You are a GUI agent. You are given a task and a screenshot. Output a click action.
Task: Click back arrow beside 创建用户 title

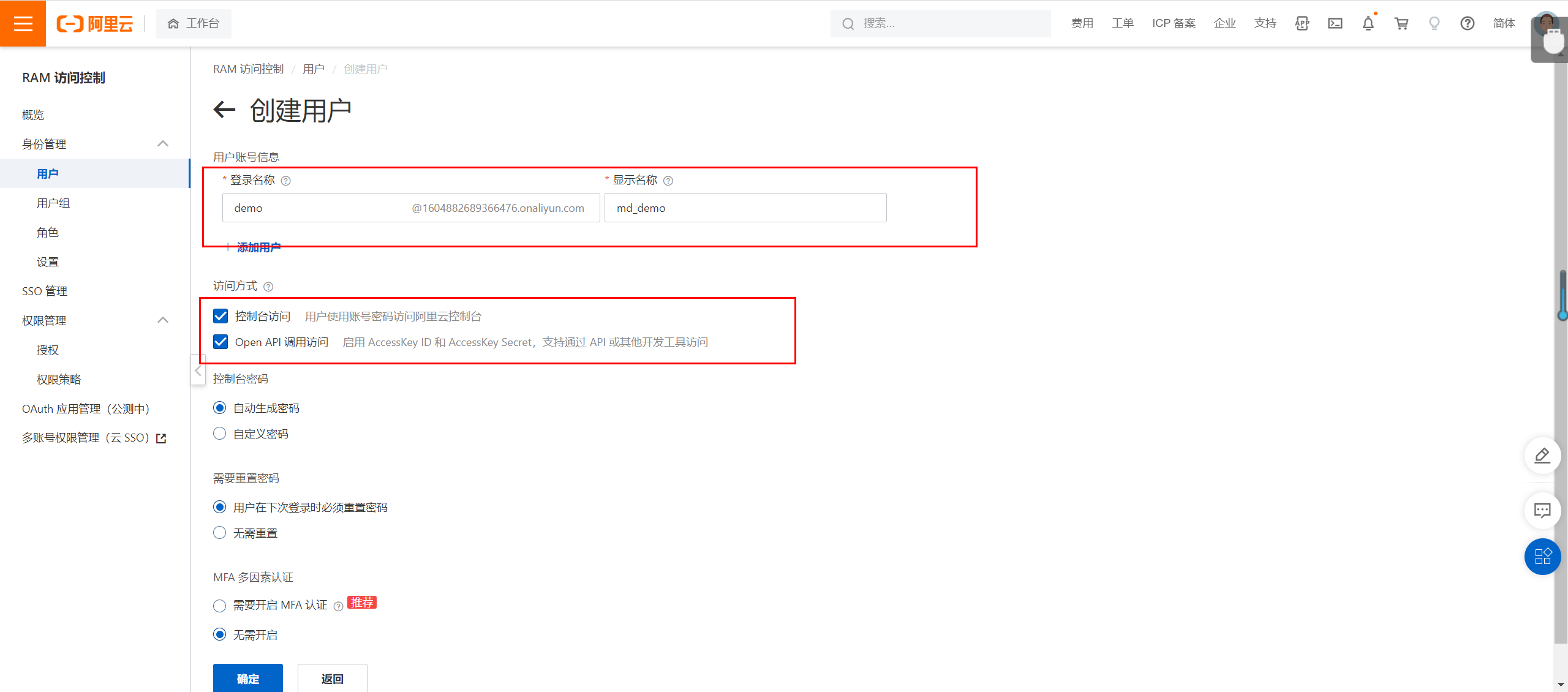click(x=224, y=110)
